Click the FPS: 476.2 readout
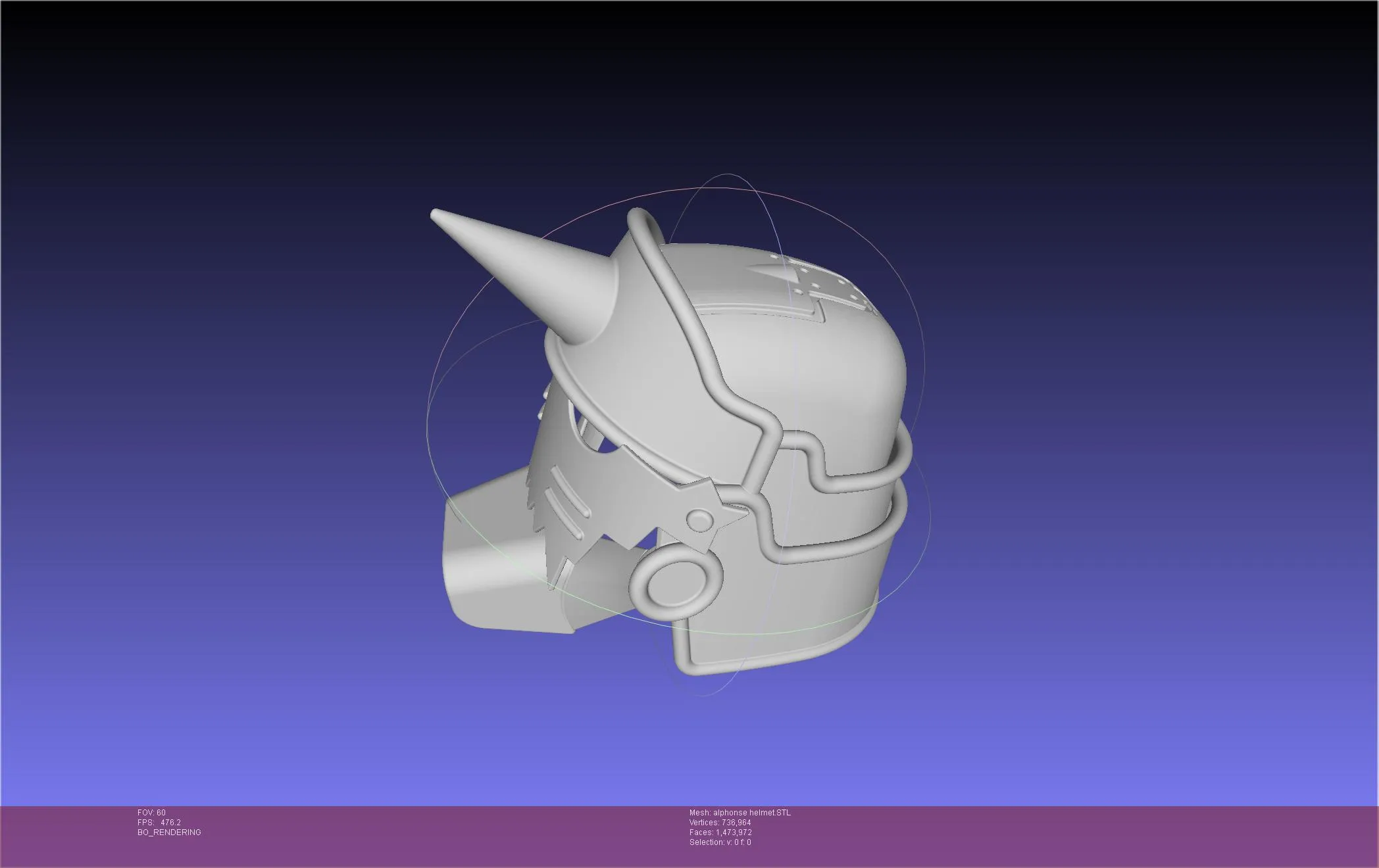1379x868 pixels. point(159,823)
